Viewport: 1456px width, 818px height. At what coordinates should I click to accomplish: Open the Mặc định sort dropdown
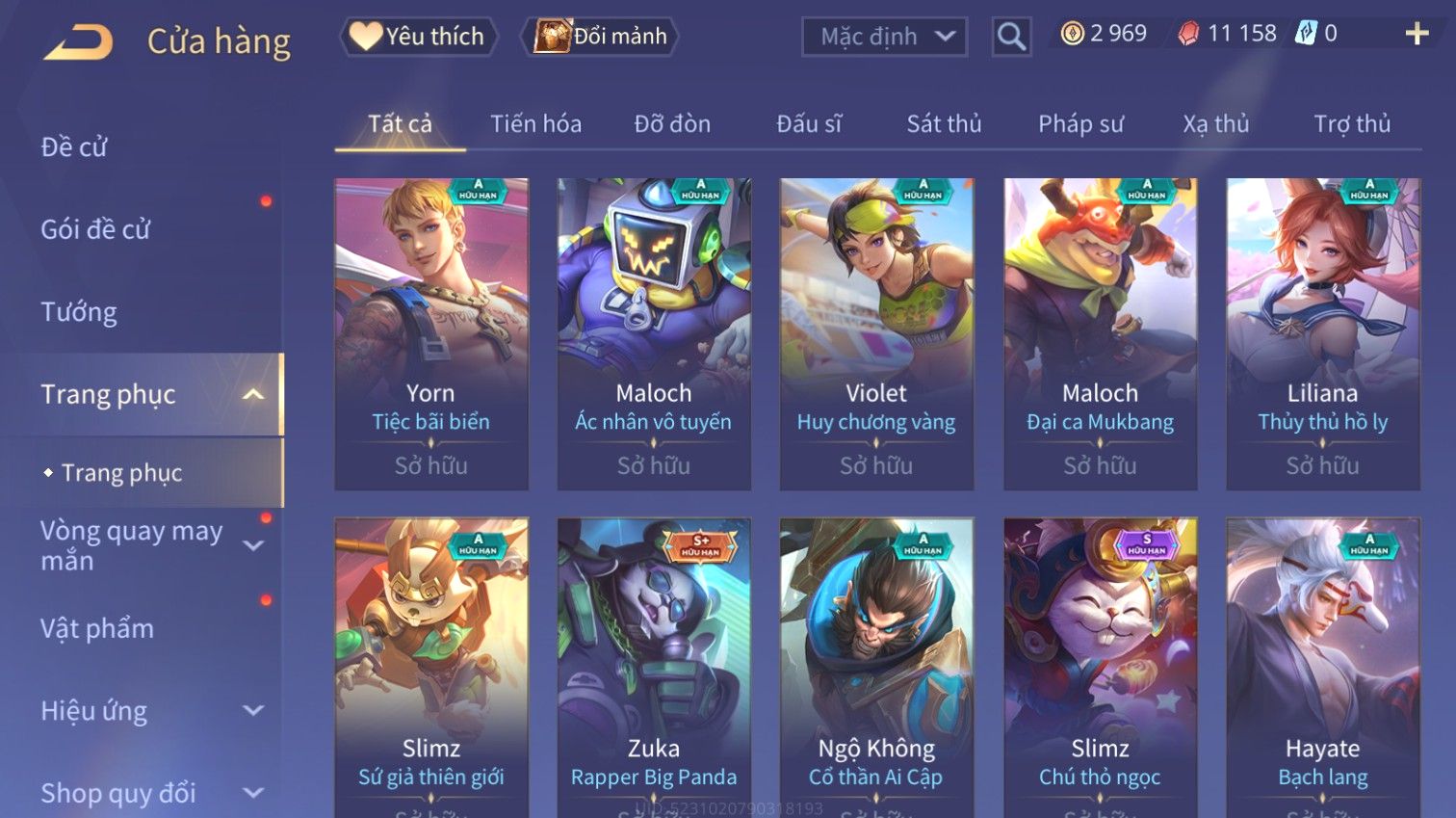884,37
